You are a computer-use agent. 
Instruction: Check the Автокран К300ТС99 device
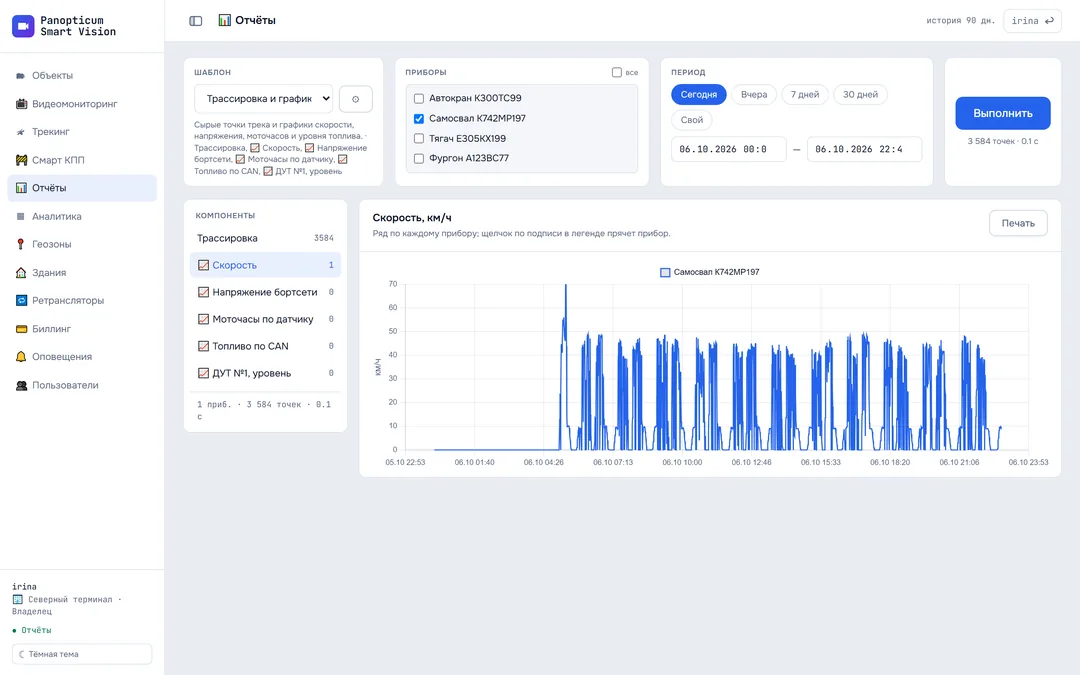coord(419,98)
